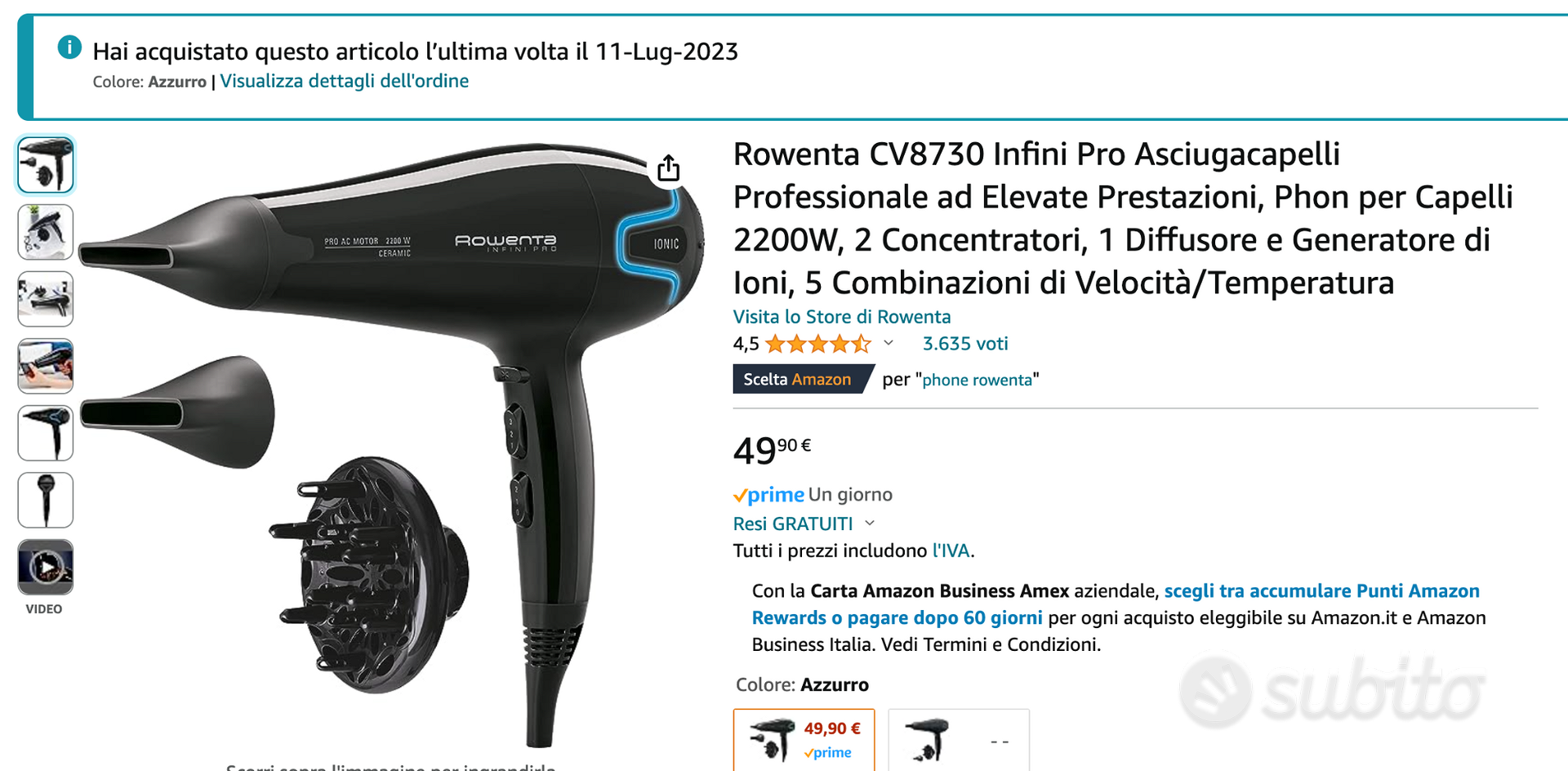Viewport: 1568px width, 771px height.
Task: Open the 3.635 voti reviews link
Action: (965, 344)
